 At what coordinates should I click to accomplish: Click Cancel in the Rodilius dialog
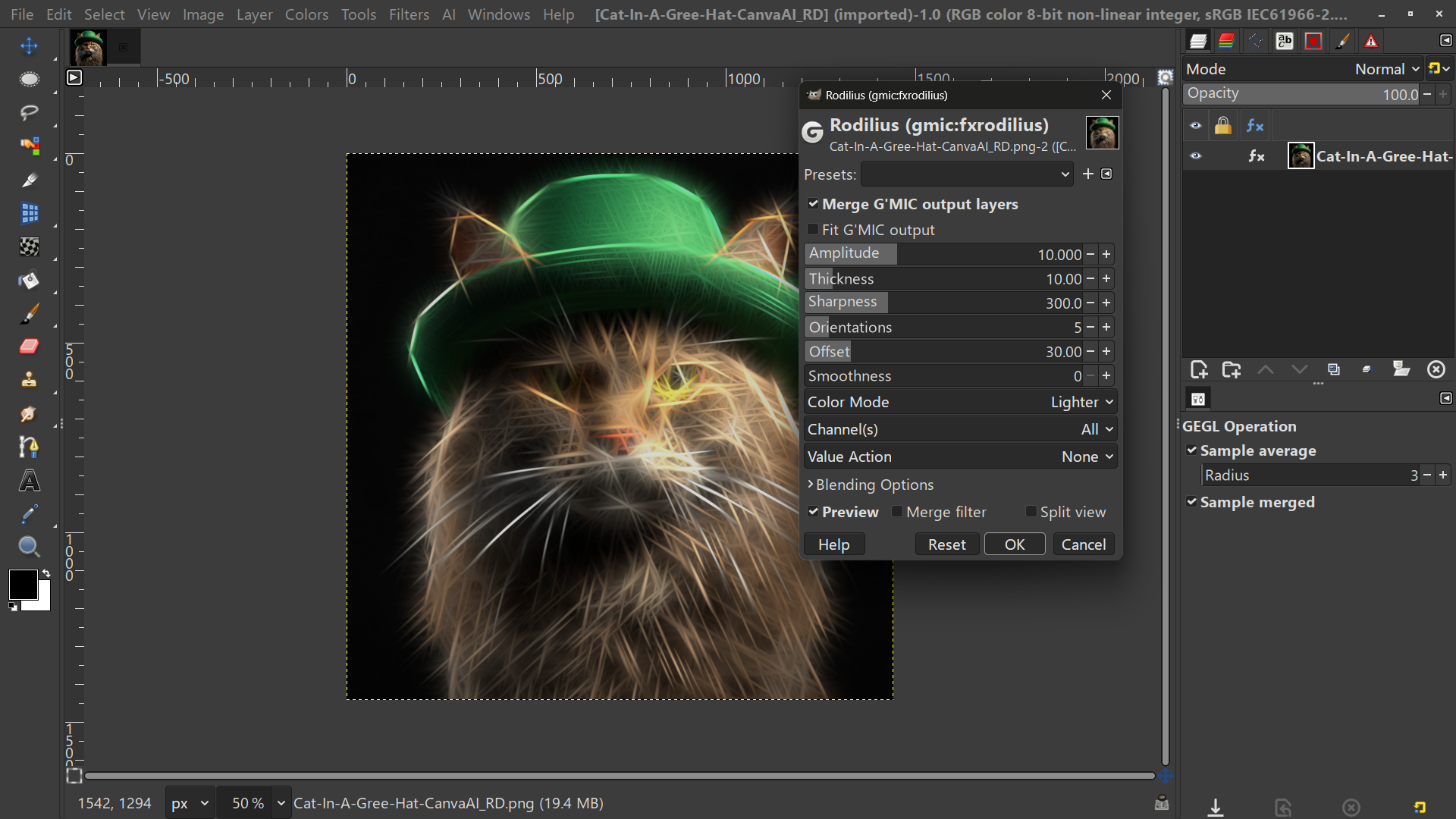tap(1084, 544)
